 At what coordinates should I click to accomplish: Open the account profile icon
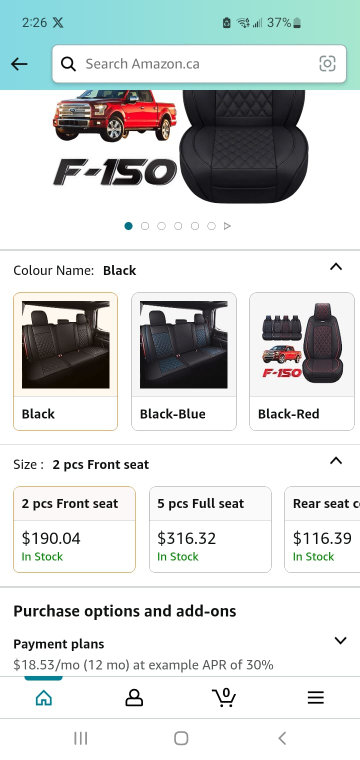[x=134, y=697]
